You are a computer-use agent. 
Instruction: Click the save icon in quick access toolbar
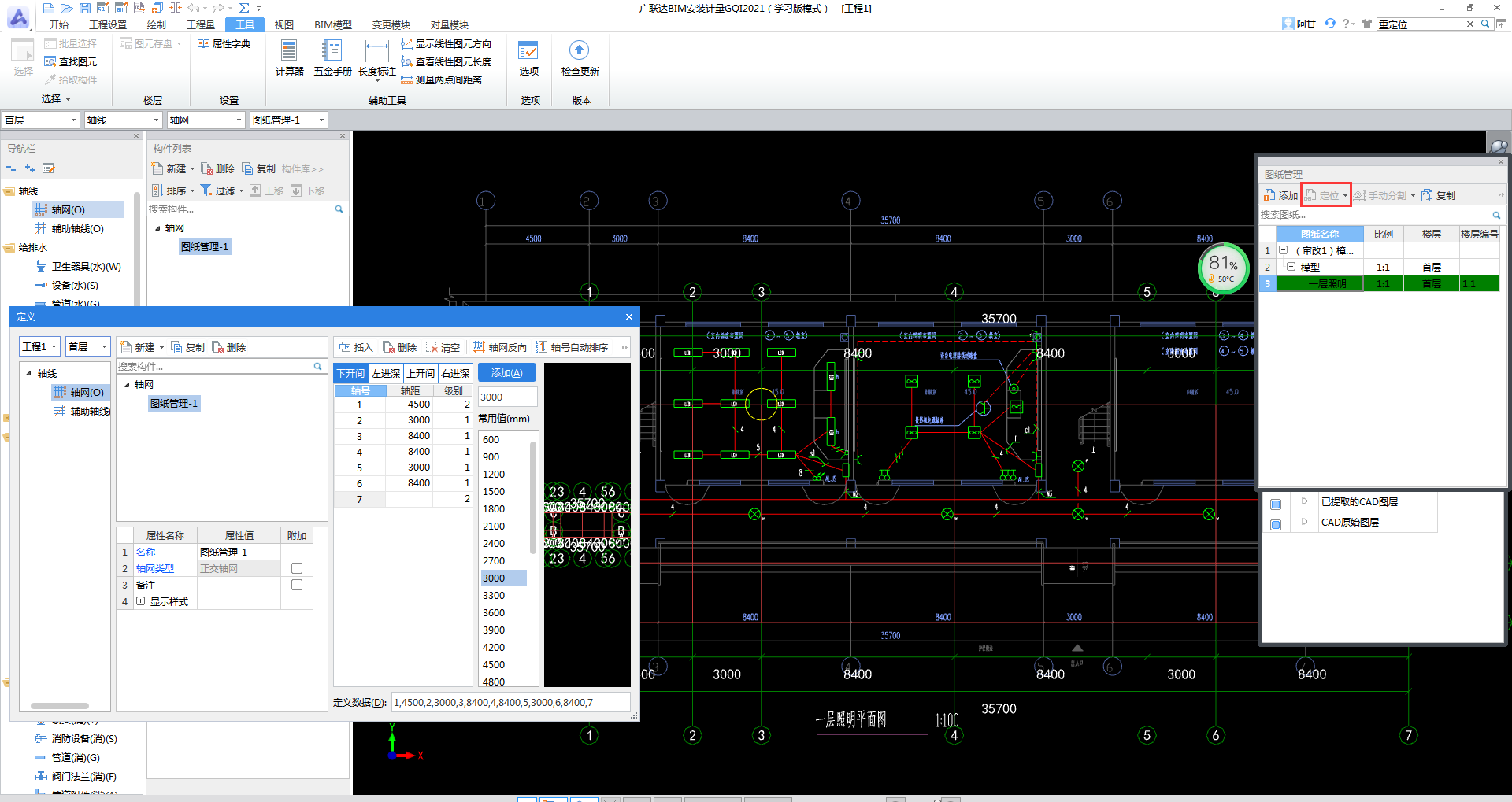tap(85, 8)
